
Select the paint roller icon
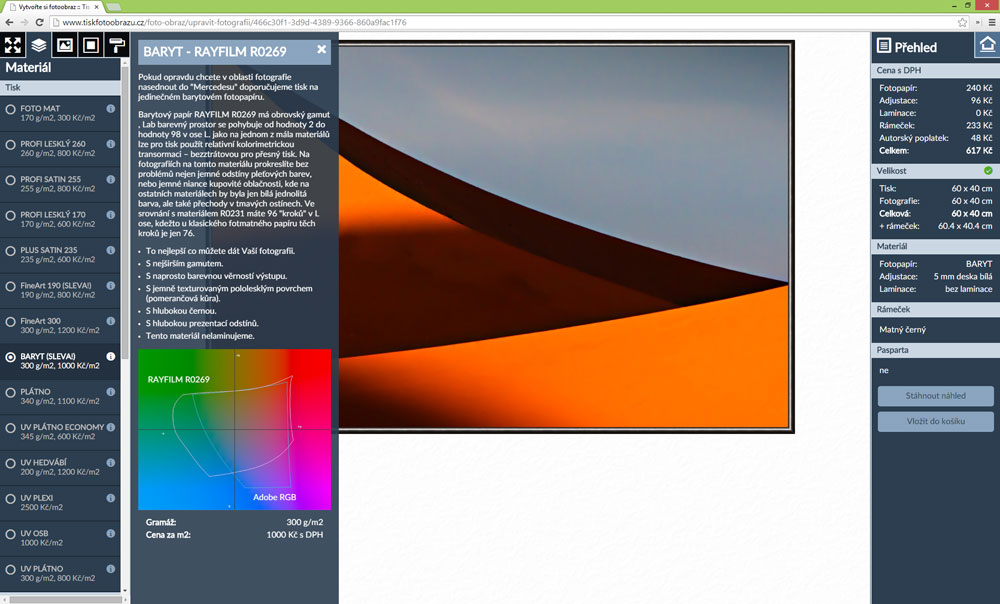[x=117, y=45]
